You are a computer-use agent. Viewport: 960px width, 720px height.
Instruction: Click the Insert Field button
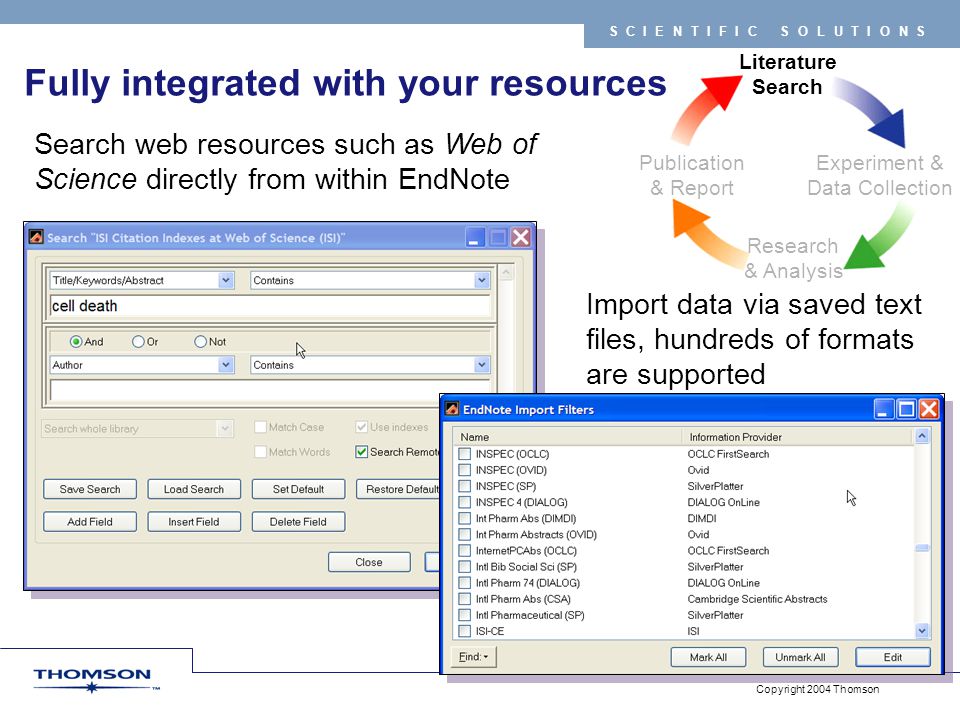pos(193,522)
